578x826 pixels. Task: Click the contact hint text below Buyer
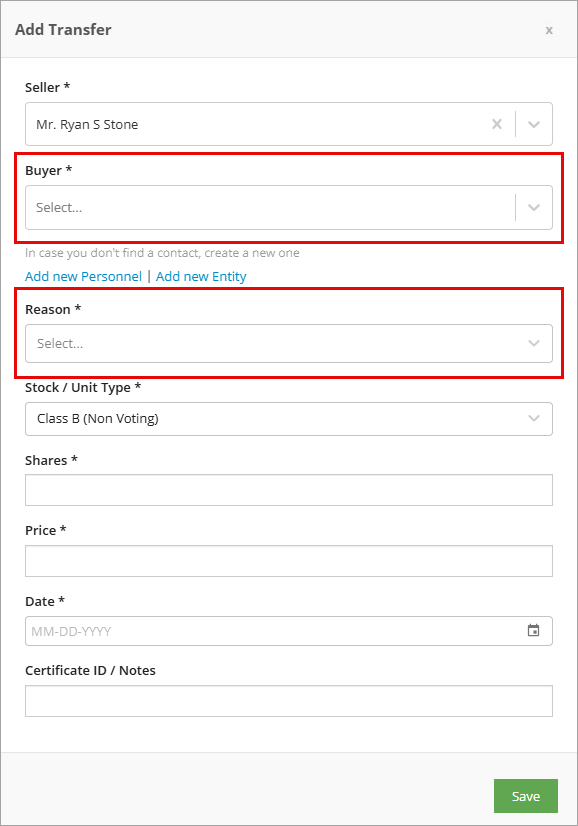[162, 253]
